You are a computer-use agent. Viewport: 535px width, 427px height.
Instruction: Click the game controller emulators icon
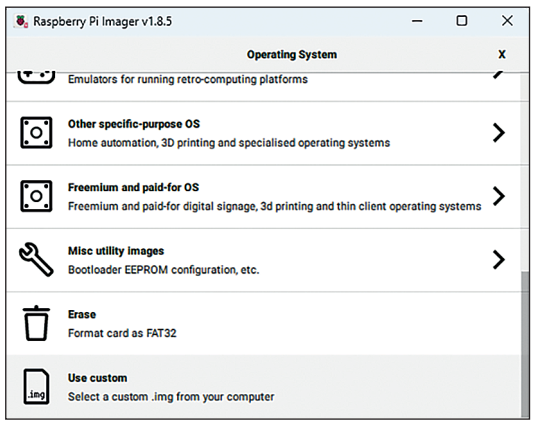pos(36,77)
